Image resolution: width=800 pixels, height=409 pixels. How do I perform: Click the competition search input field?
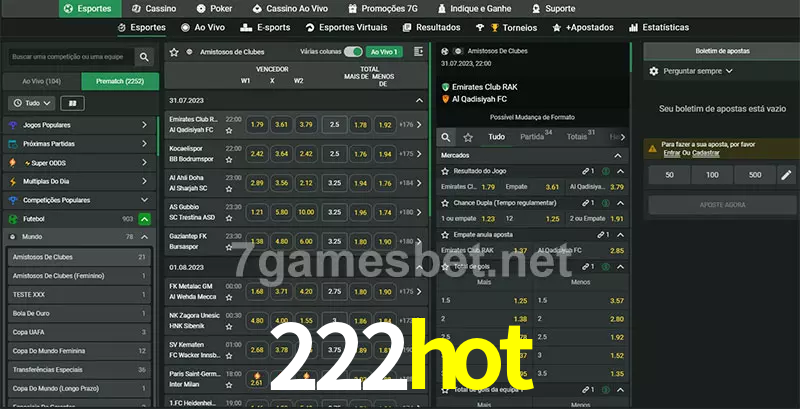coord(68,58)
